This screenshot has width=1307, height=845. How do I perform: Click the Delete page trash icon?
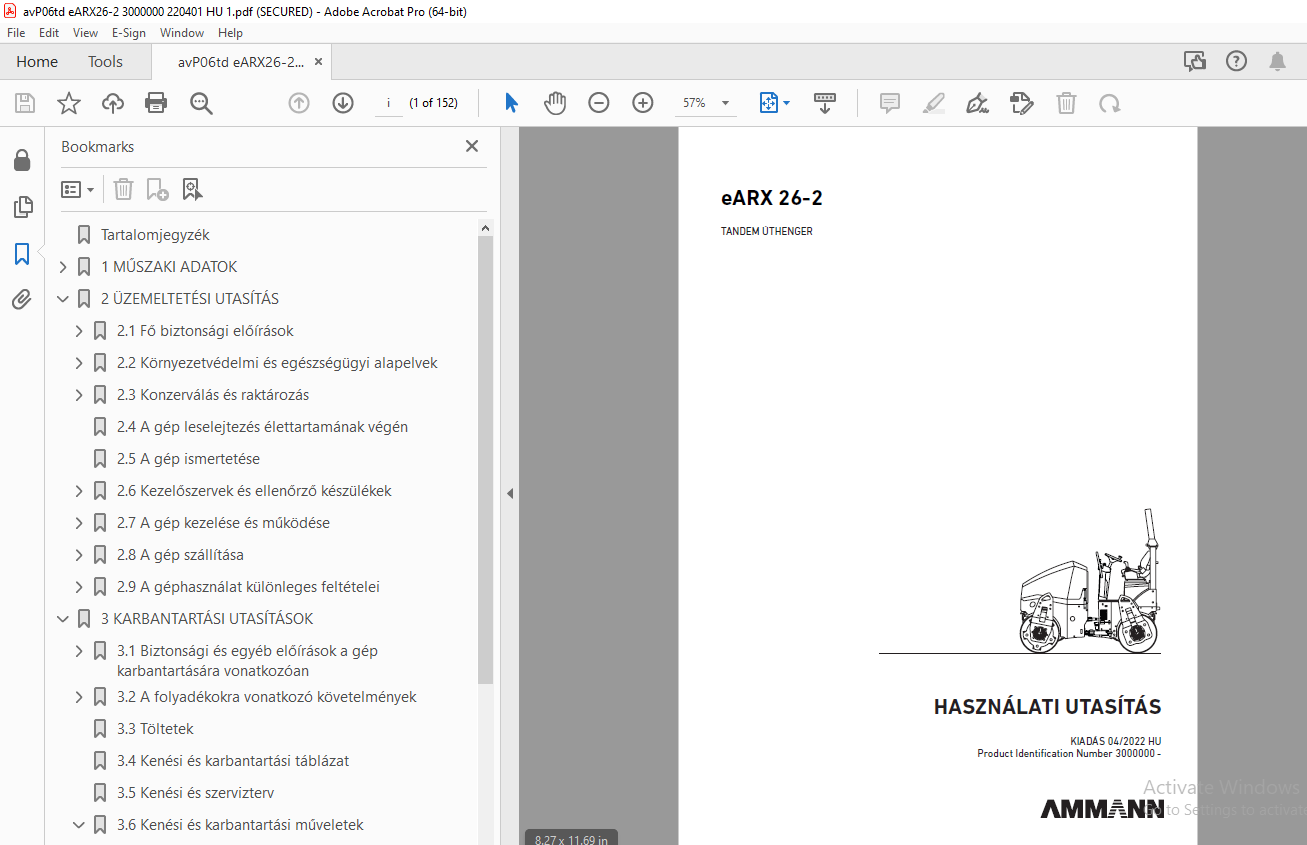tap(1067, 103)
